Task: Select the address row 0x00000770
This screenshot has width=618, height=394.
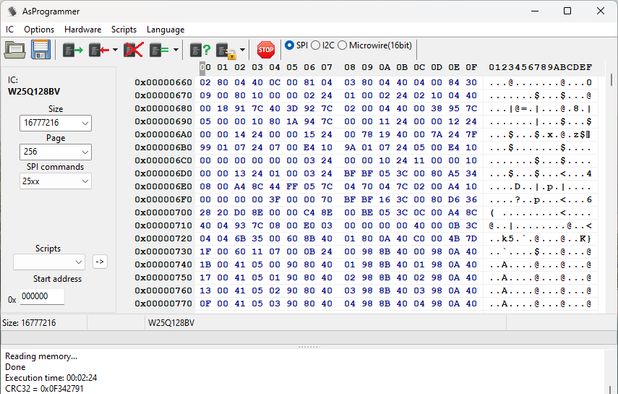Action: pyautogui.click(x=163, y=303)
